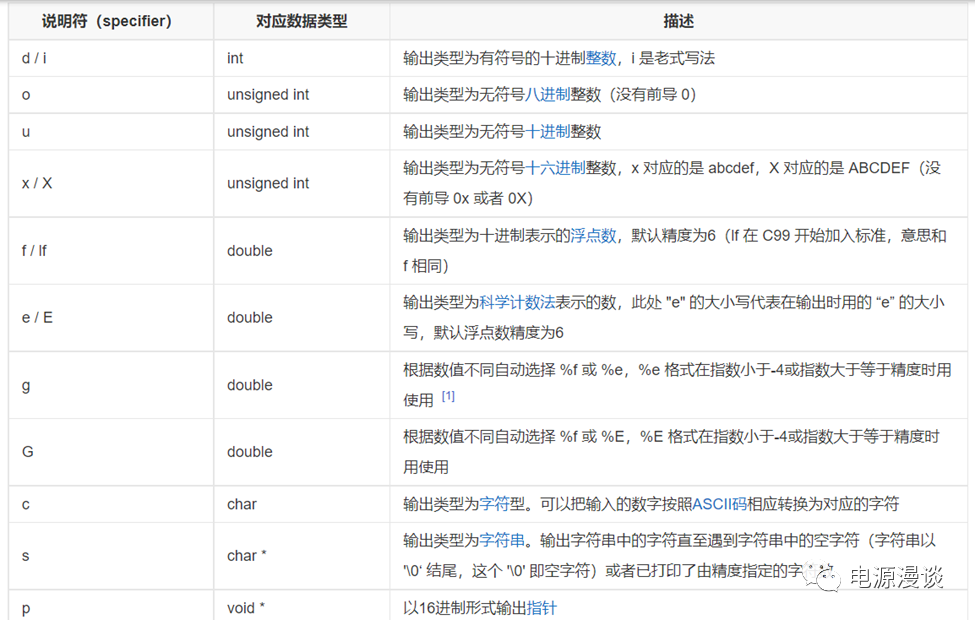This screenshot has height=620, width=975.
Task: Open the 科学计数法 link
Action: (517, 303)
